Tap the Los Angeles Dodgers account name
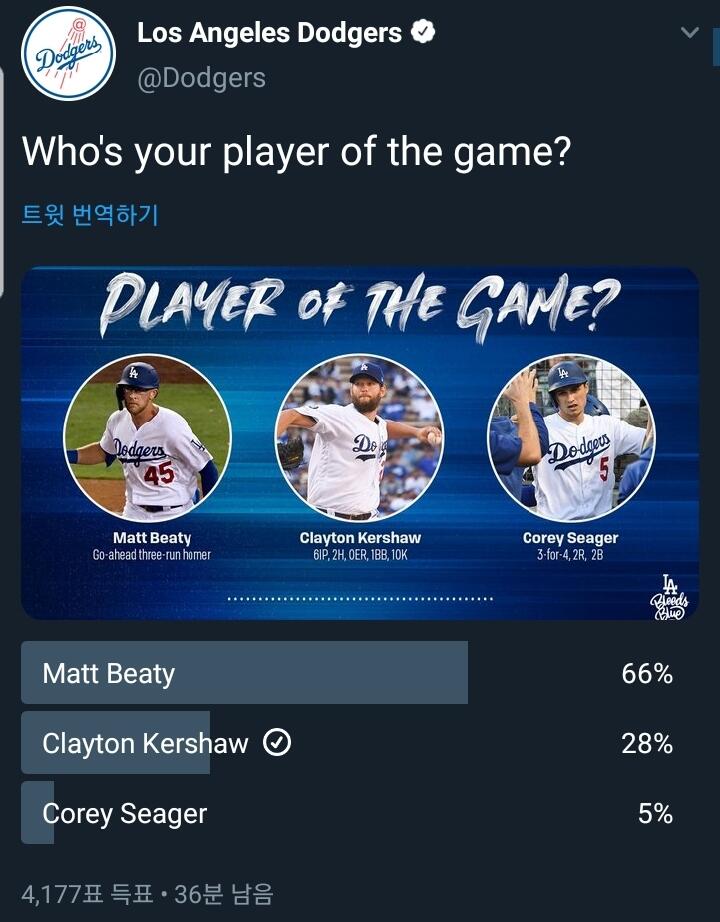 pyautogui.click(x=269, y=33)
